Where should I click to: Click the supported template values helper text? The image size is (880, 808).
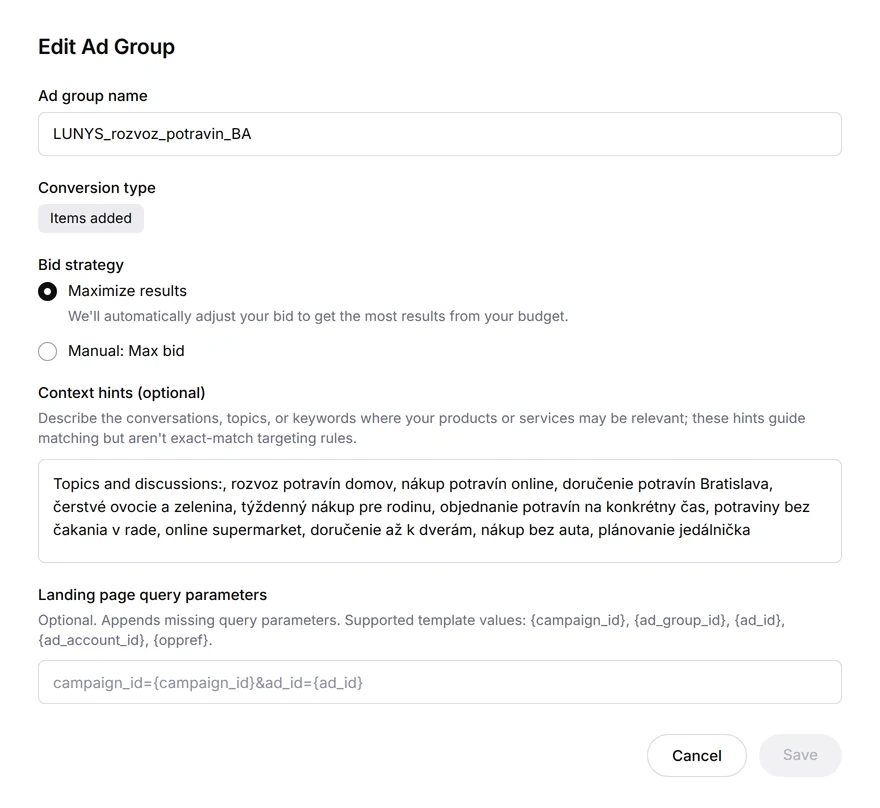(x=411, y=630)
